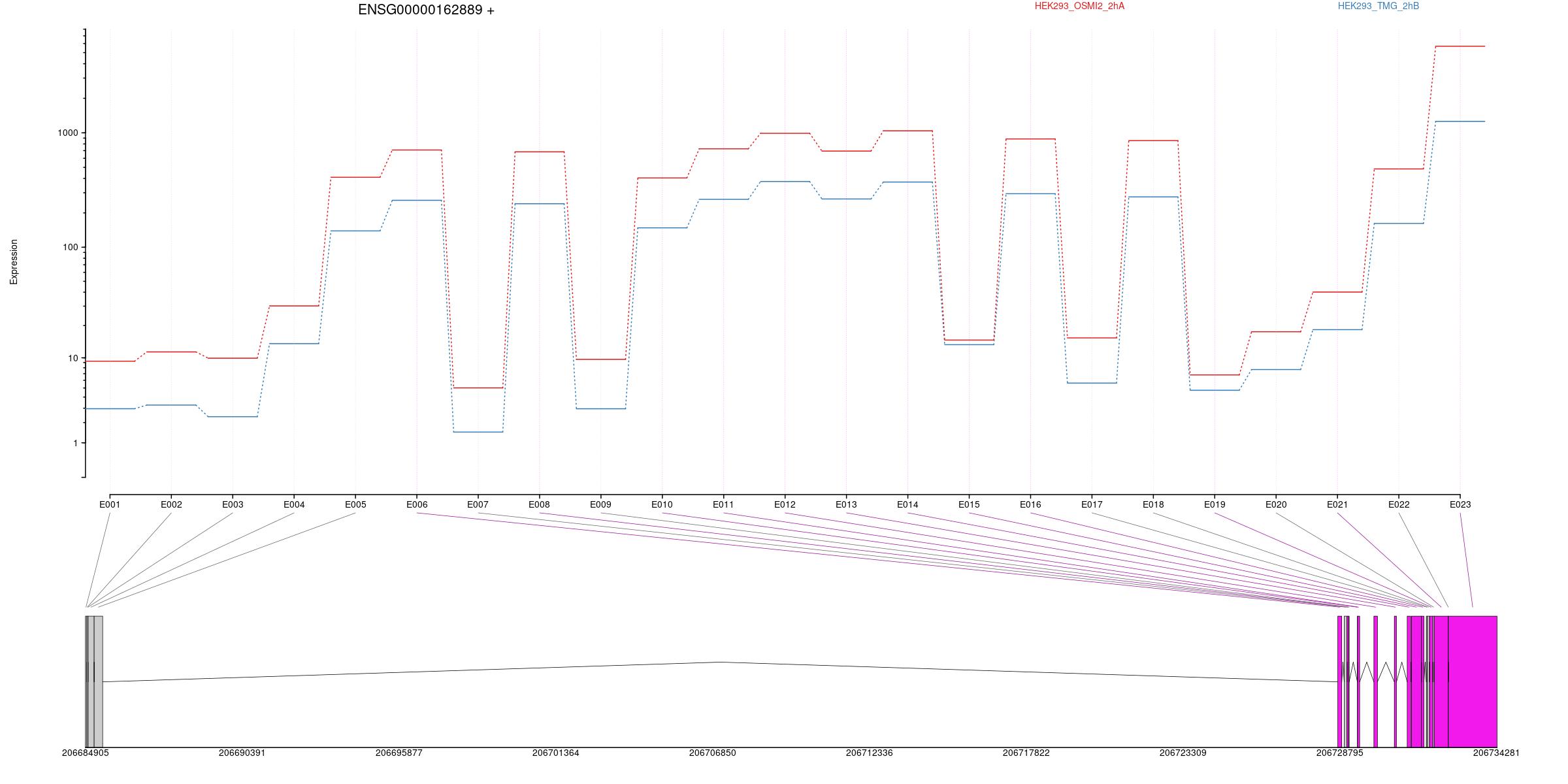Select exon label E010
Image resolution: width=1568 pixels, height=784 pixels.
pos(662,504)
